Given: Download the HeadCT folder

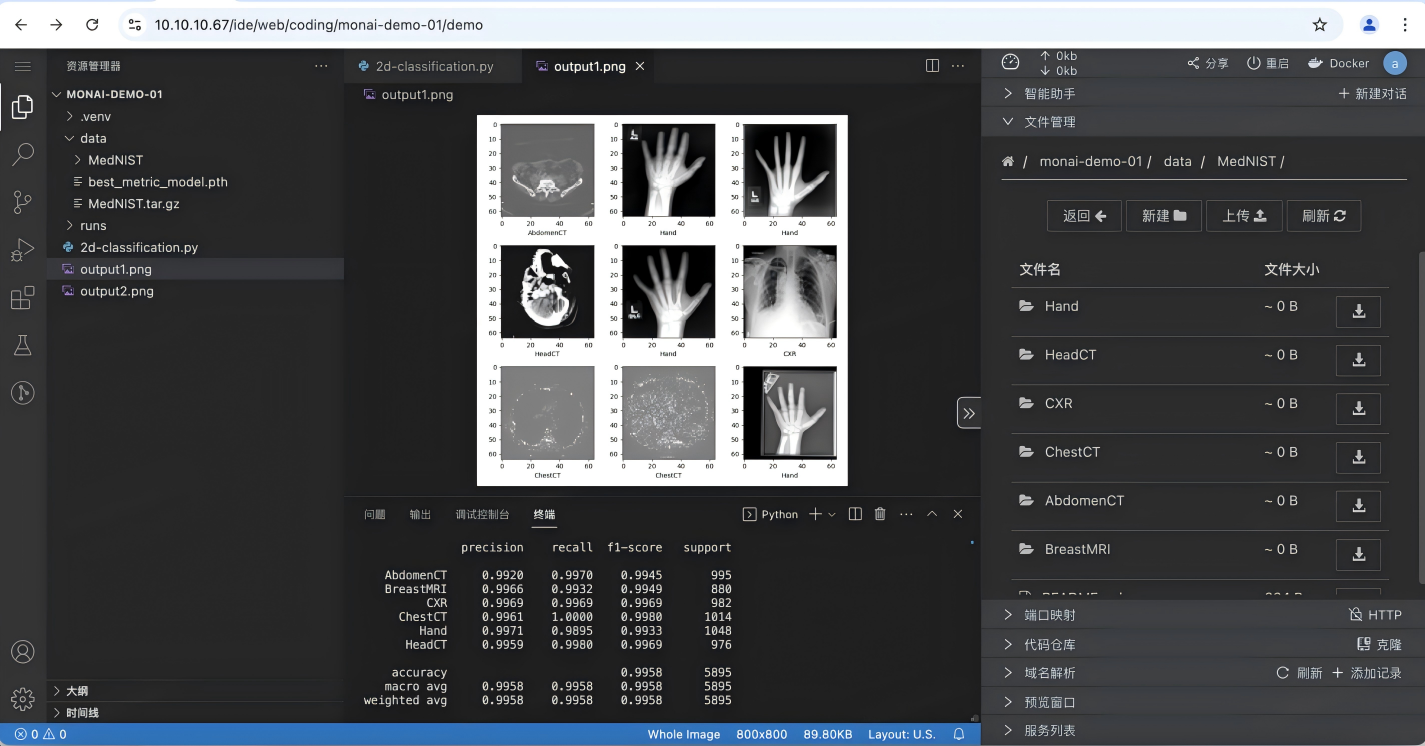Looking at the screenshot, I should tap(1358, 360).
